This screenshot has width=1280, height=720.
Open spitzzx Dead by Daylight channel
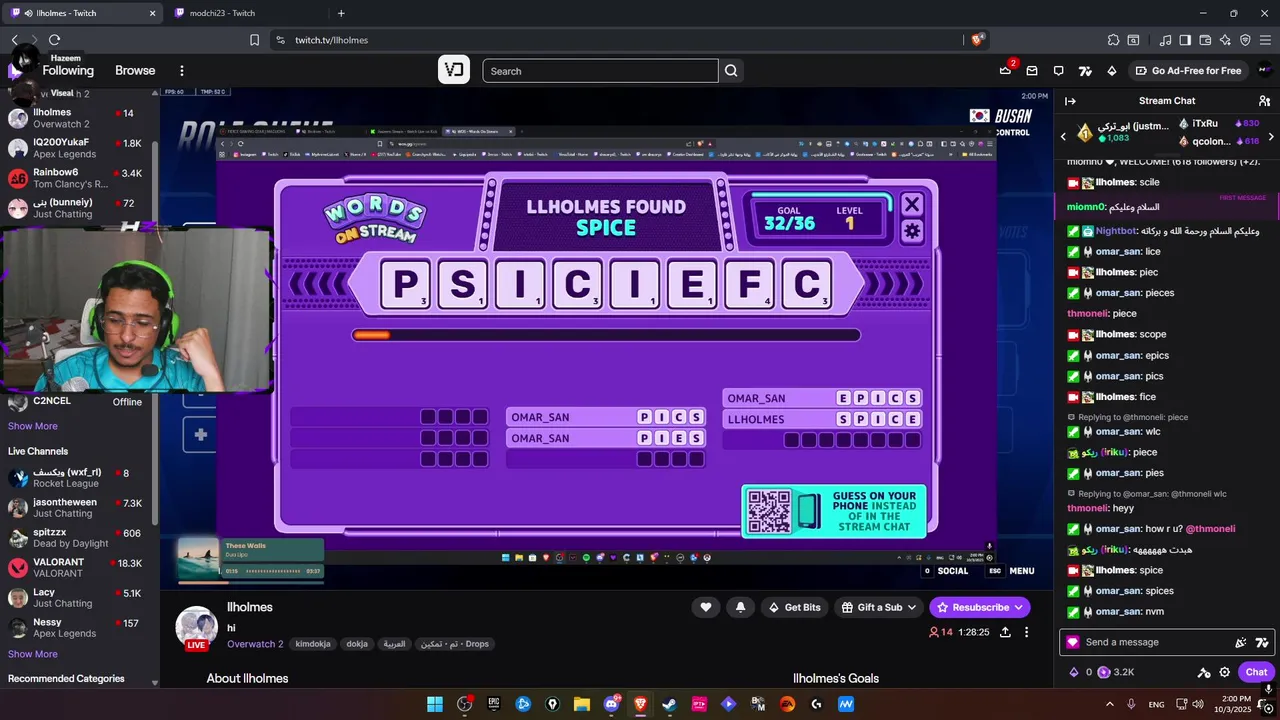coord(76,538)
